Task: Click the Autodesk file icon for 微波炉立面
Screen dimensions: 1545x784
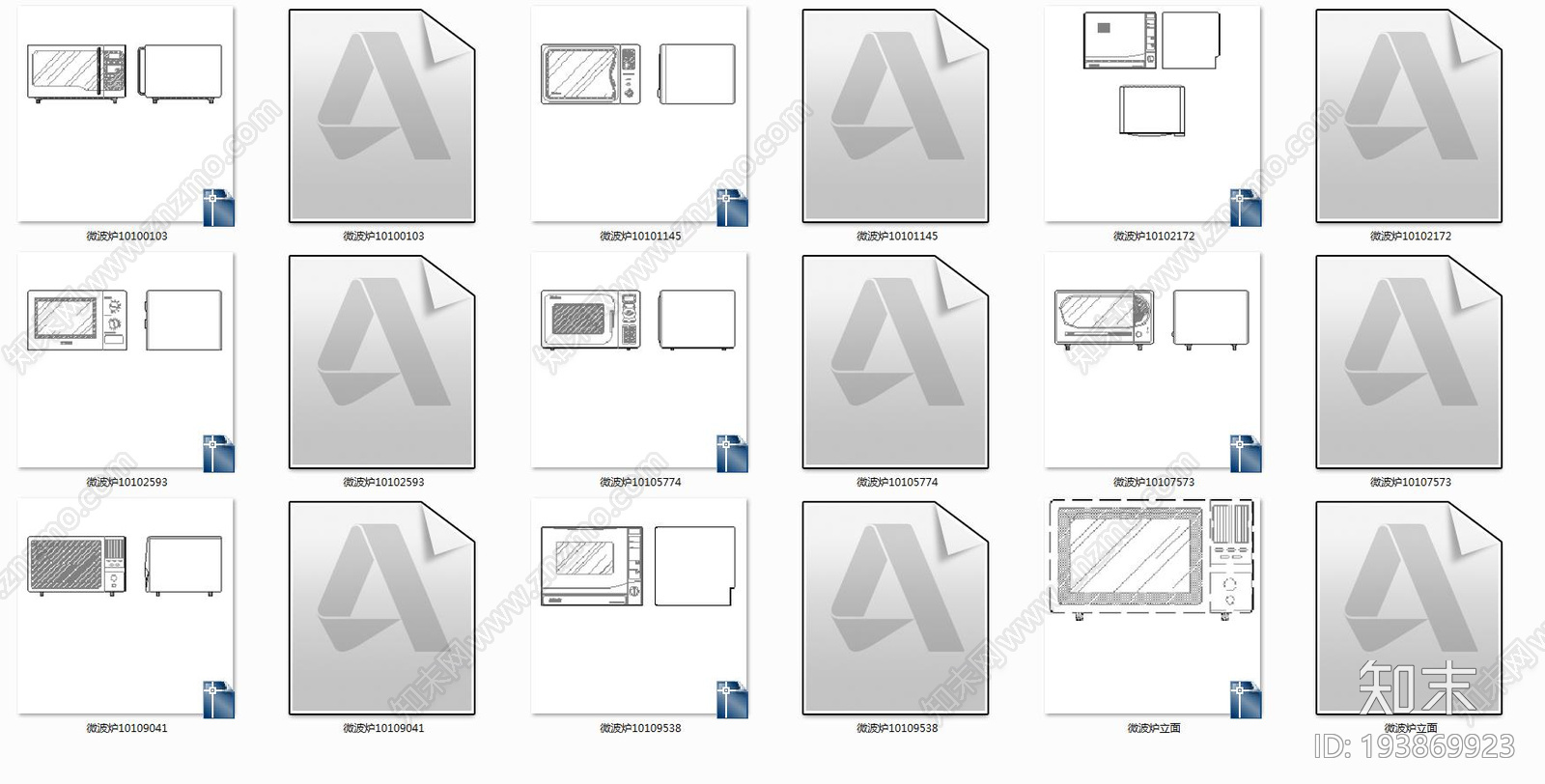Action: coord(1410,608)
